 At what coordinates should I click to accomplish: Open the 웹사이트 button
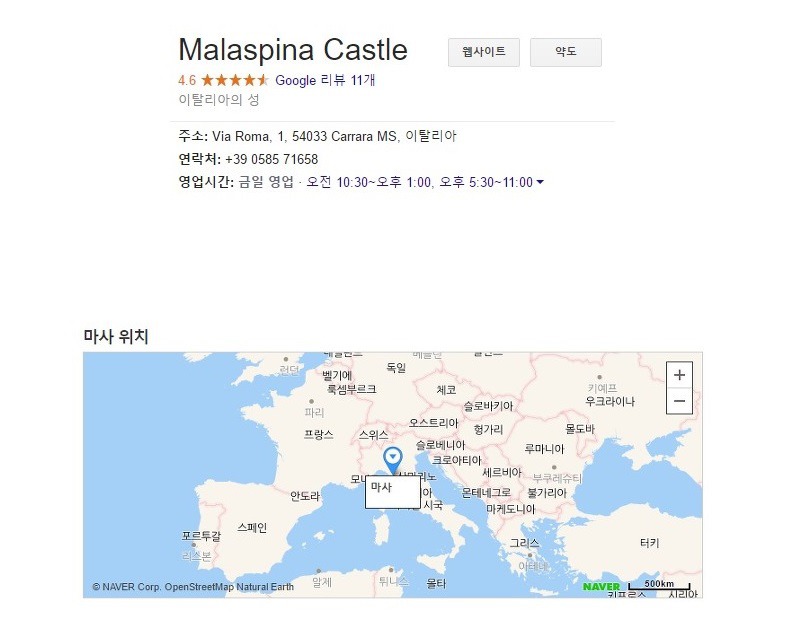484,52
